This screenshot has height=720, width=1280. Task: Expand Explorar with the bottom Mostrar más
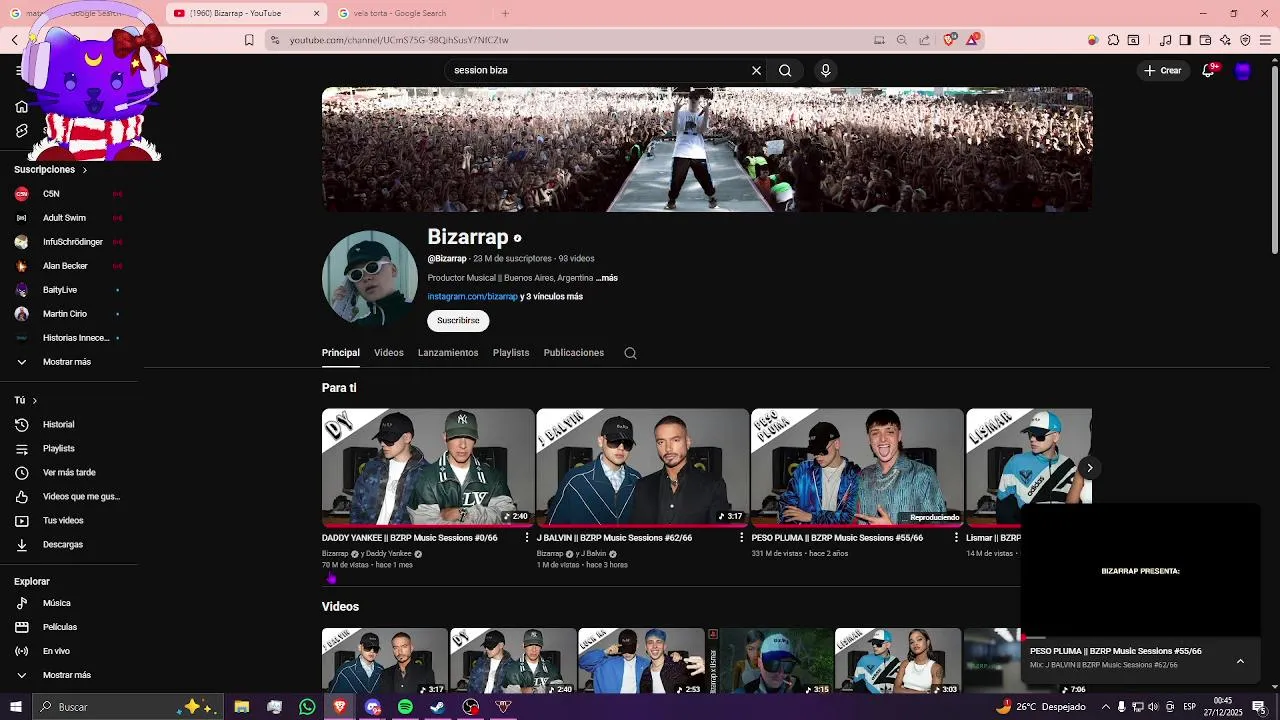tap(66, 675)
